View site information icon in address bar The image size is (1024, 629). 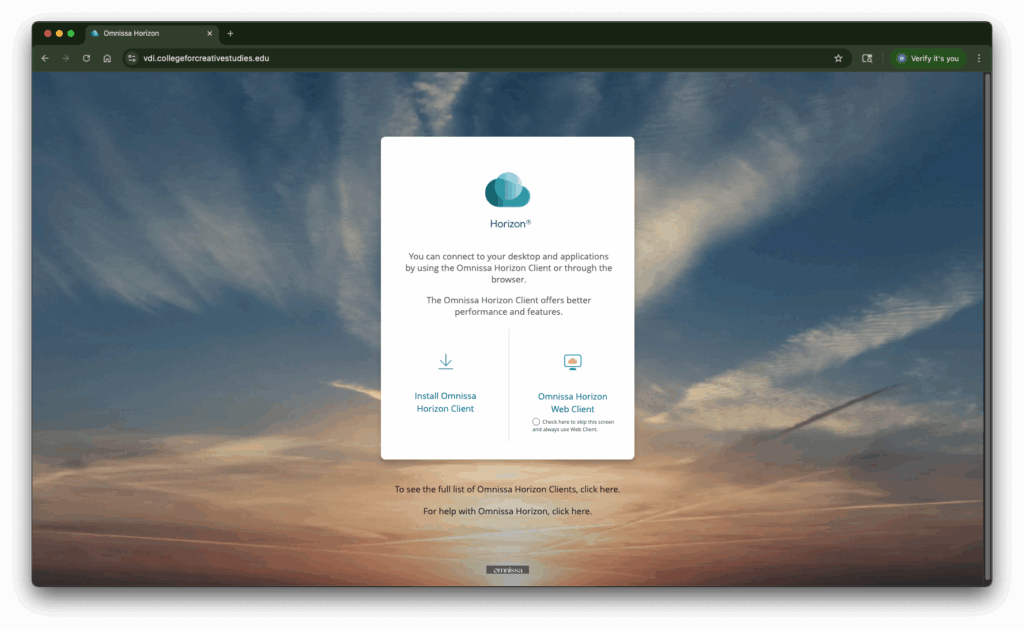click(x=131, y=58)
